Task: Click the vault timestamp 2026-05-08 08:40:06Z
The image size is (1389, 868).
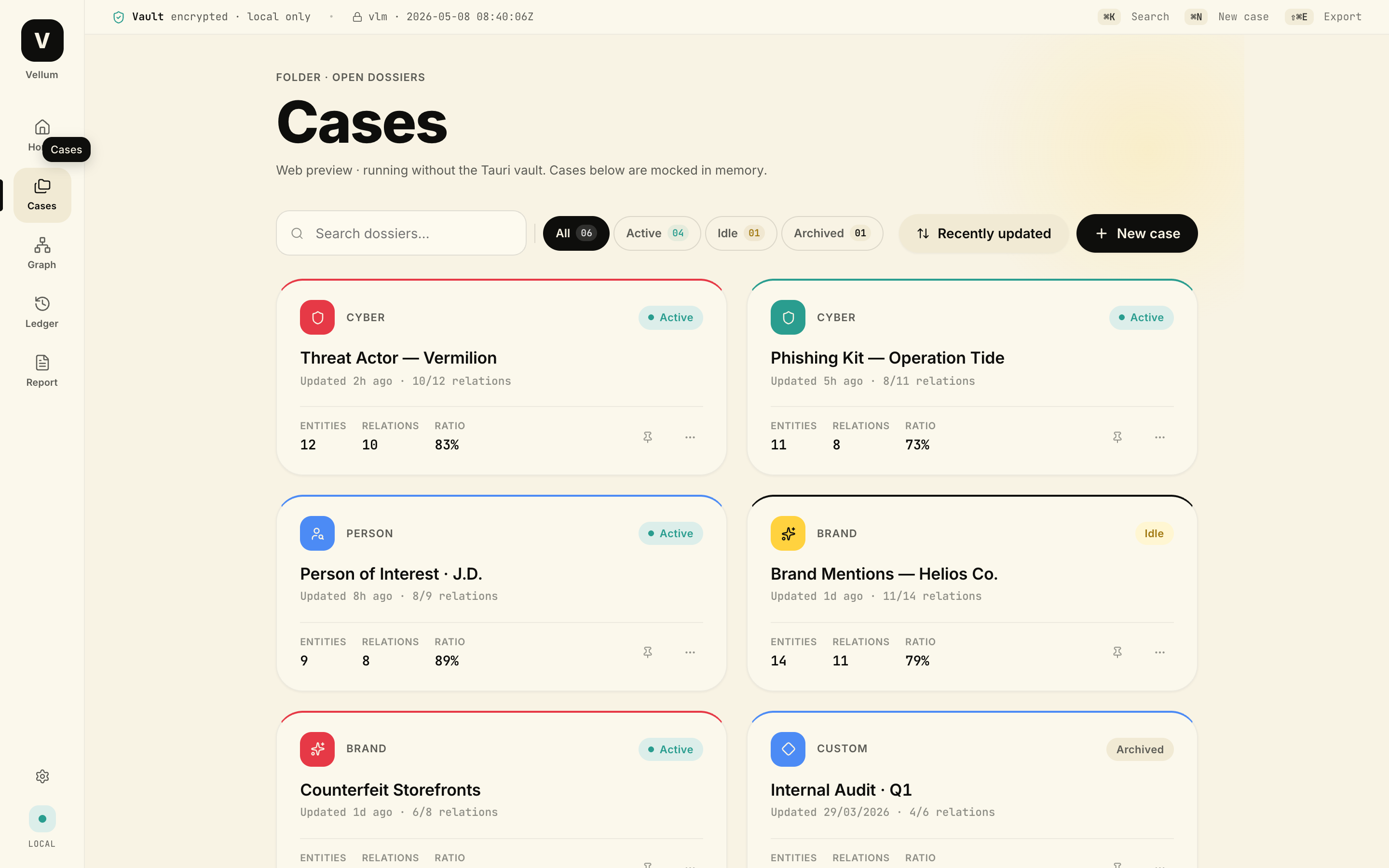Action: [x=469, y=17]
